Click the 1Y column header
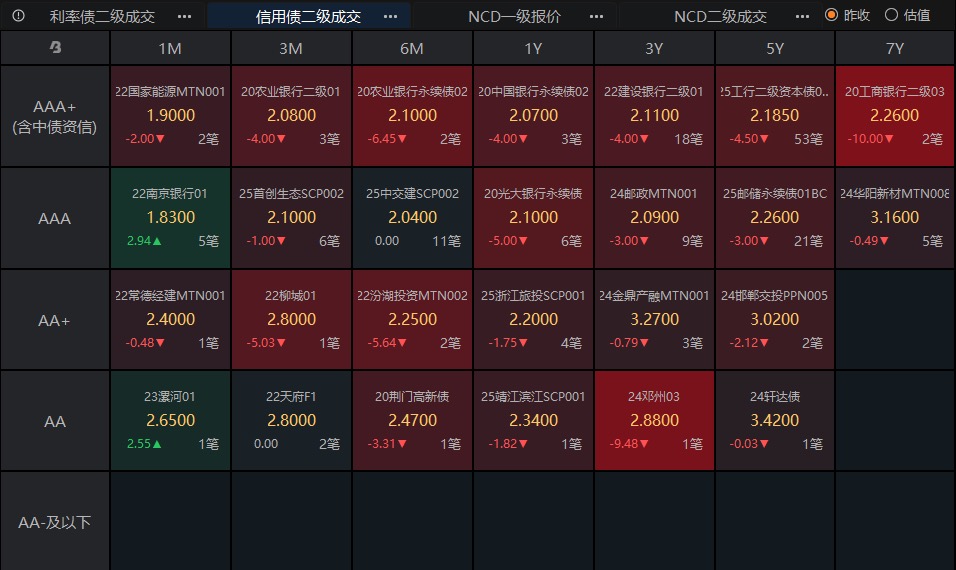Viewport: 956px width, 570px height. coord(533,48)
